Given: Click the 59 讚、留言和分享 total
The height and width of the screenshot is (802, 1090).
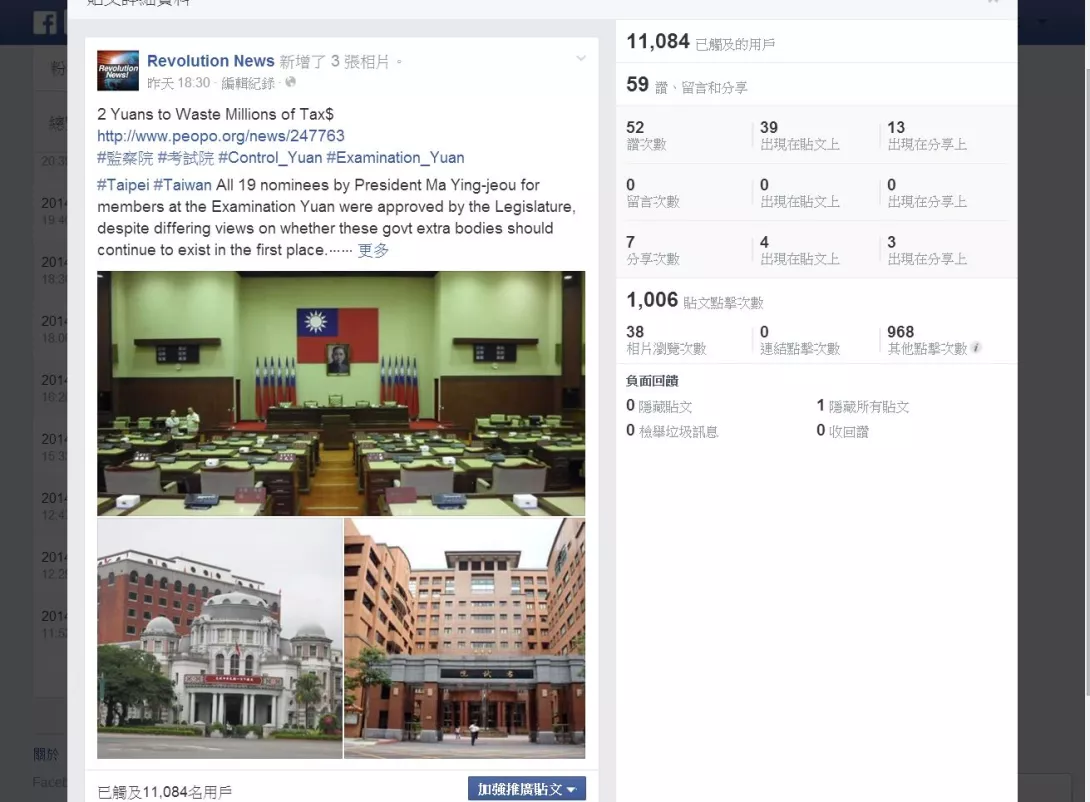Looking at the screenshot, I should 686,85.
